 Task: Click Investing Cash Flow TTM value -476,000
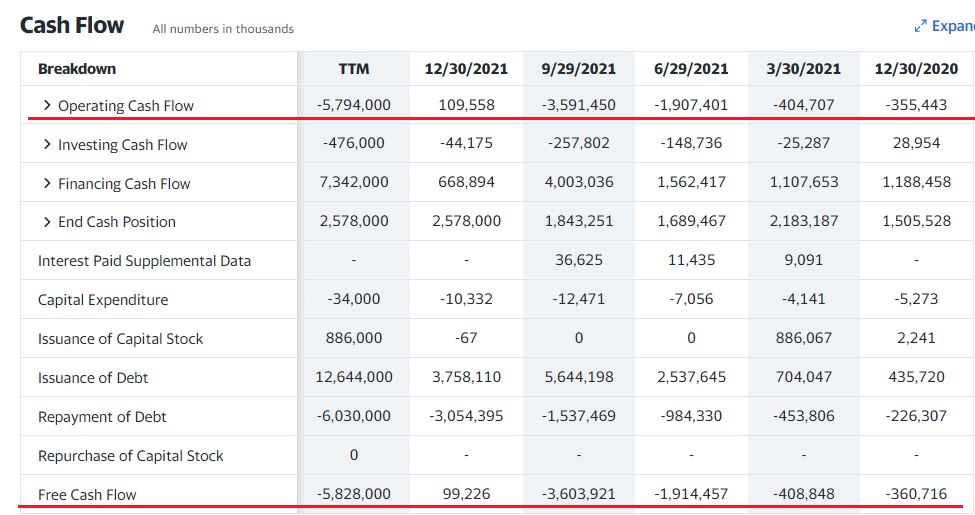click(x=354, y=142)
